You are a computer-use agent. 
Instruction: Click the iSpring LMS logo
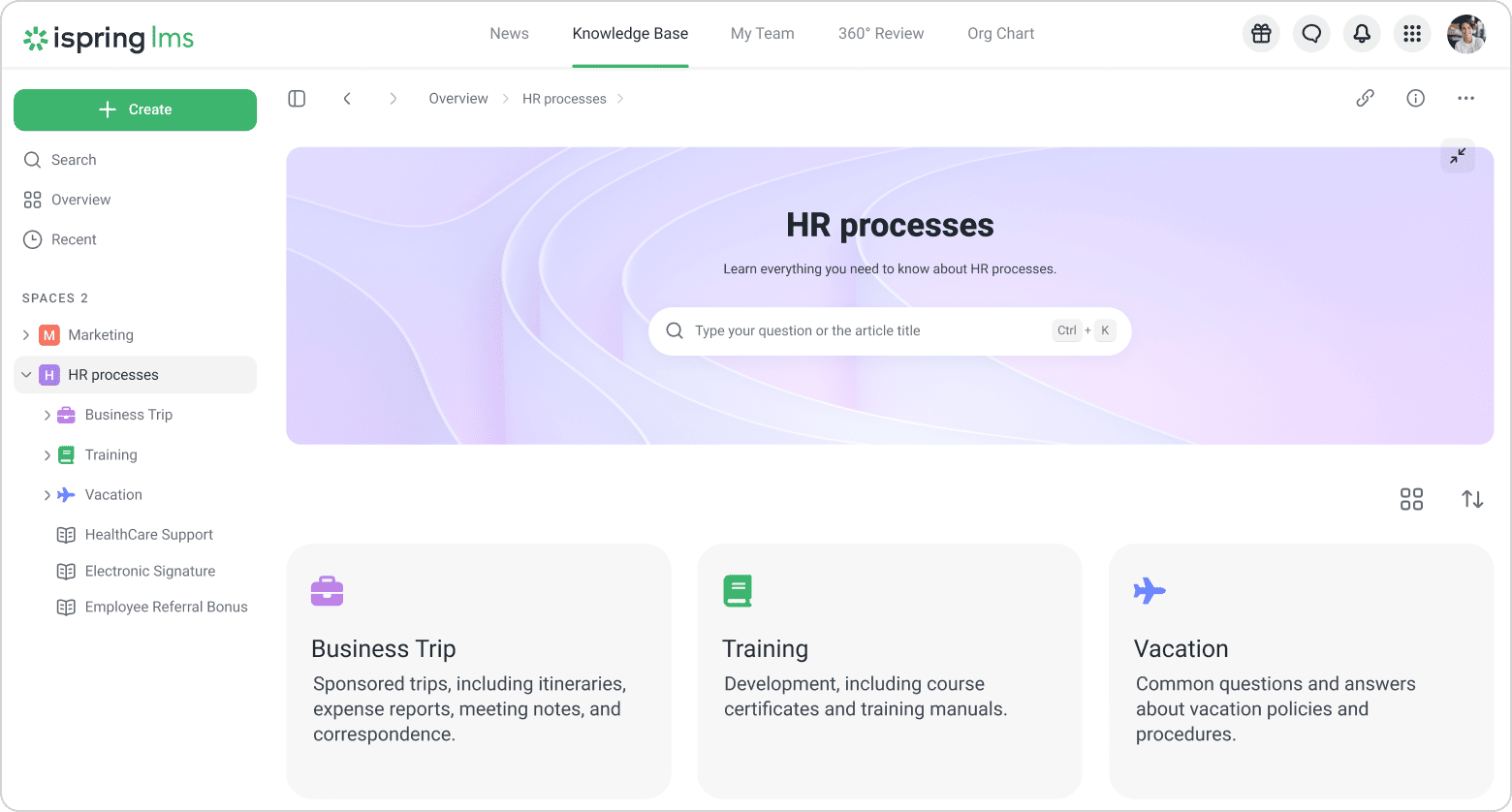(109, 38)
